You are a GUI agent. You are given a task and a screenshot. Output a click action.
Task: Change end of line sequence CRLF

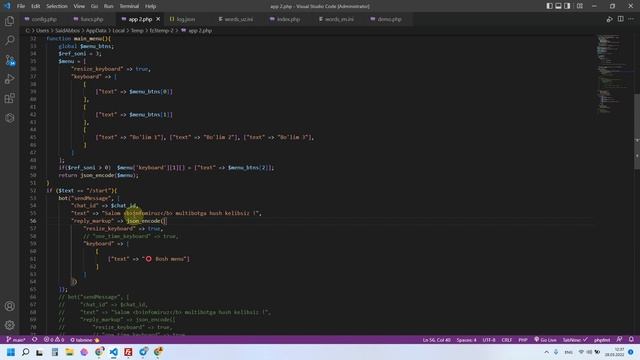pos(507,340)
